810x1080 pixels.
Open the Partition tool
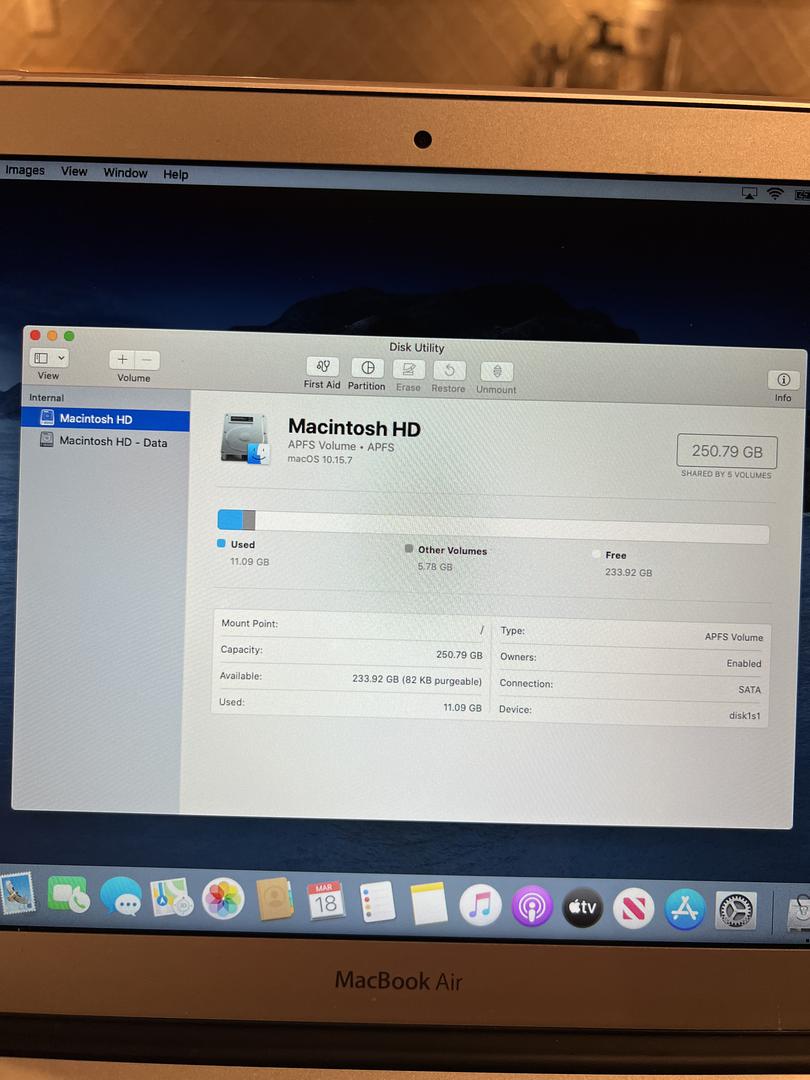coord(366,370)
